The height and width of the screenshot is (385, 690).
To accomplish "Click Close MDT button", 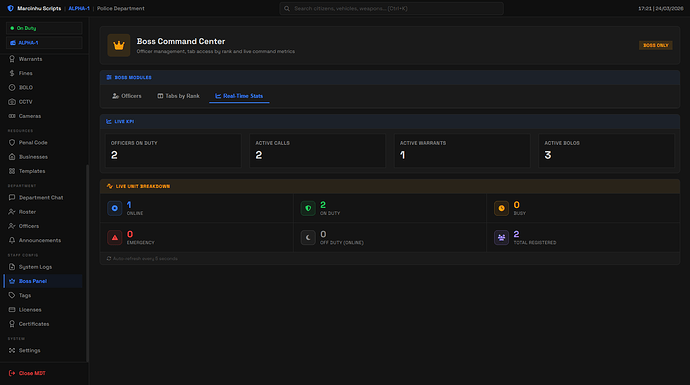I will click(27, 373).
